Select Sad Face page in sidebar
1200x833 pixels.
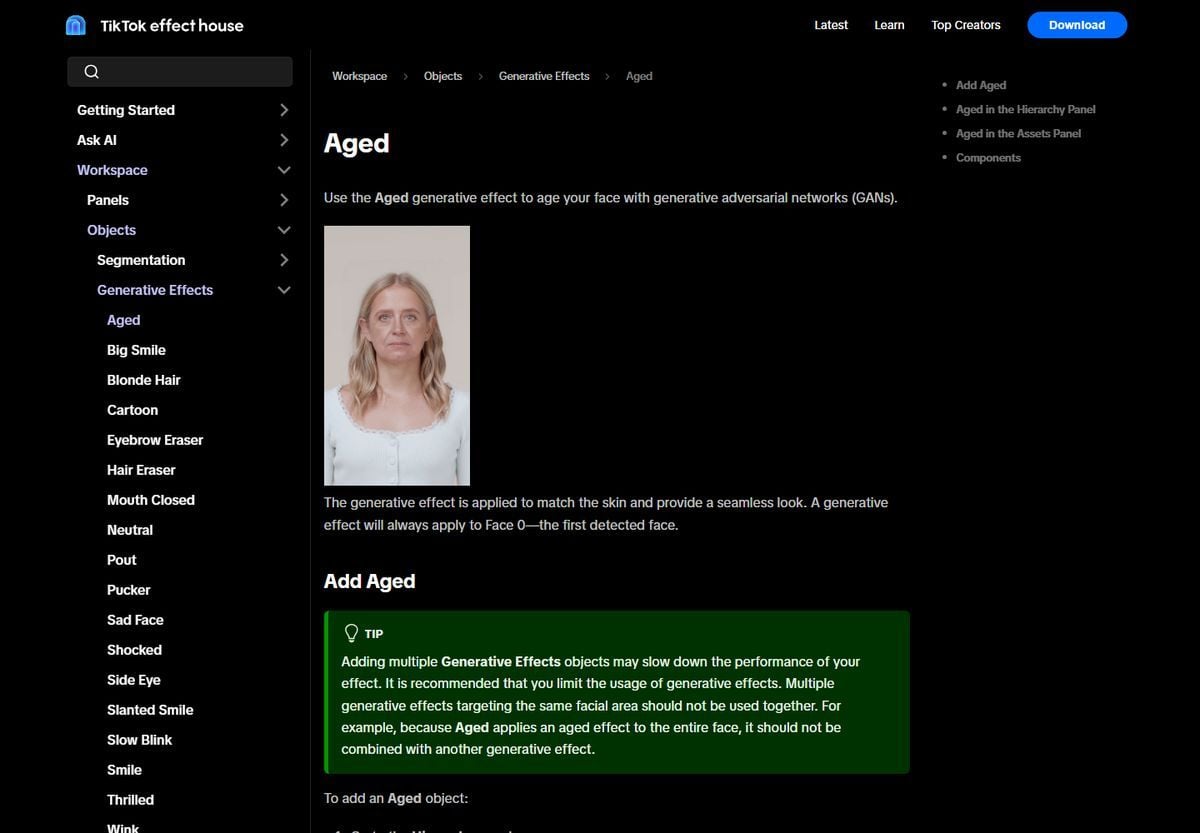tap(135, 620)
